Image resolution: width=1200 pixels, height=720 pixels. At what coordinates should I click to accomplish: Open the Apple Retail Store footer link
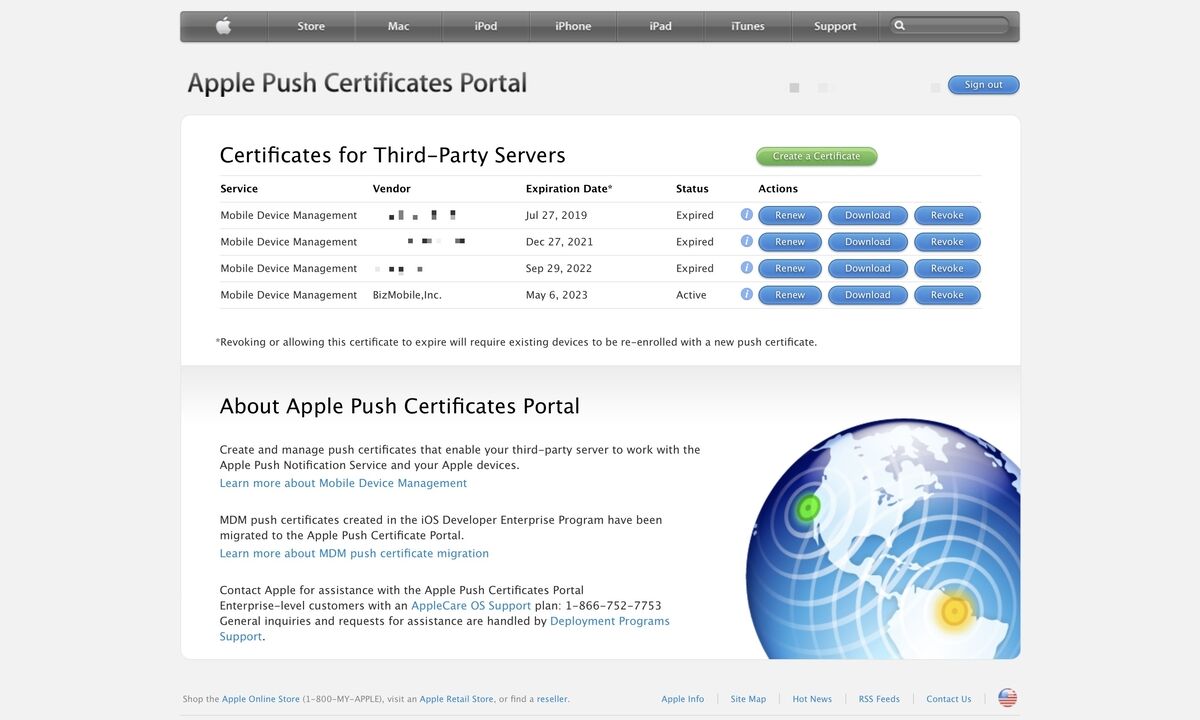pos(457,699)
